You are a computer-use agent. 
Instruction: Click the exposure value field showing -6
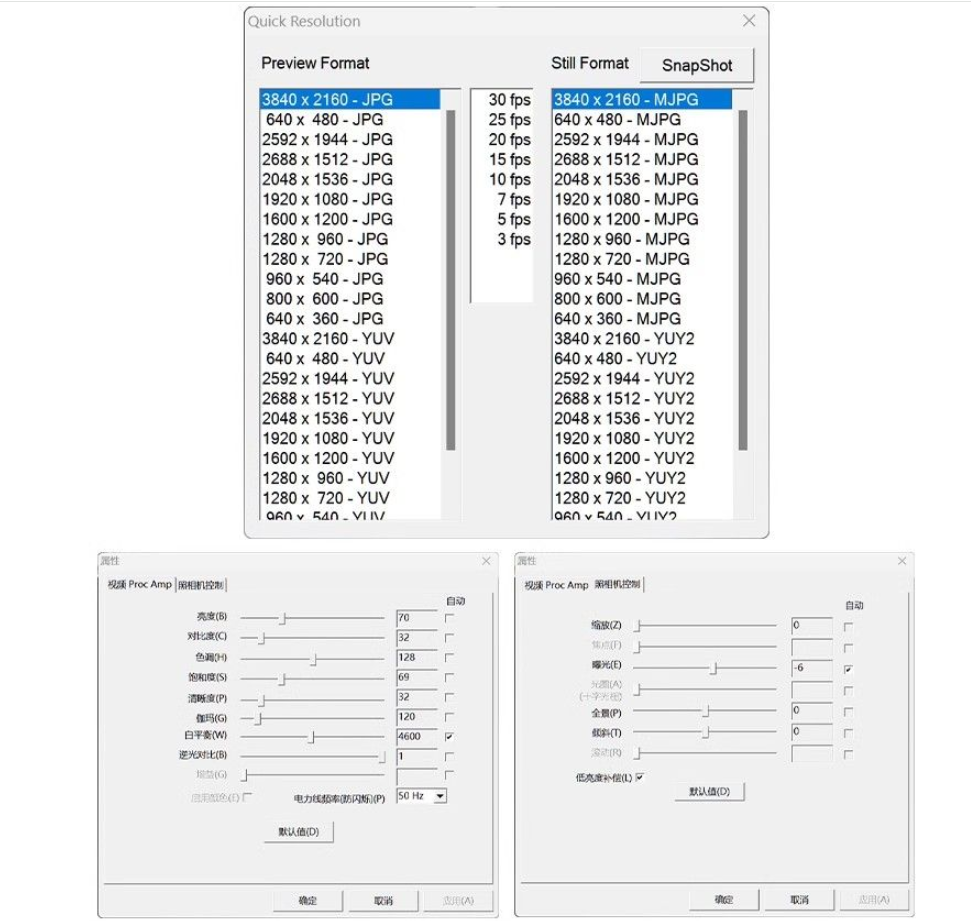tap(812, 668)
